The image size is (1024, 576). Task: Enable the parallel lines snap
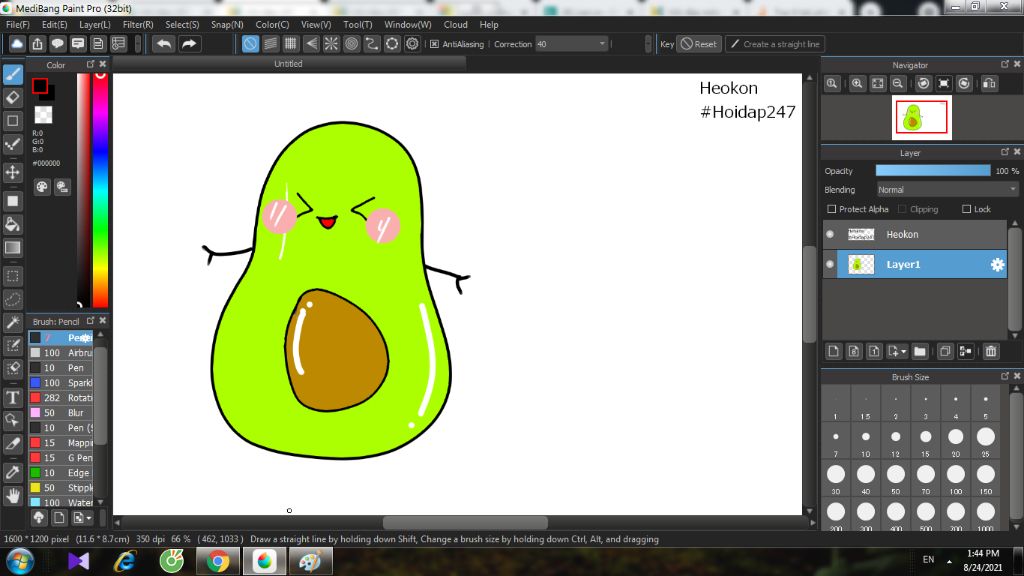270,44
